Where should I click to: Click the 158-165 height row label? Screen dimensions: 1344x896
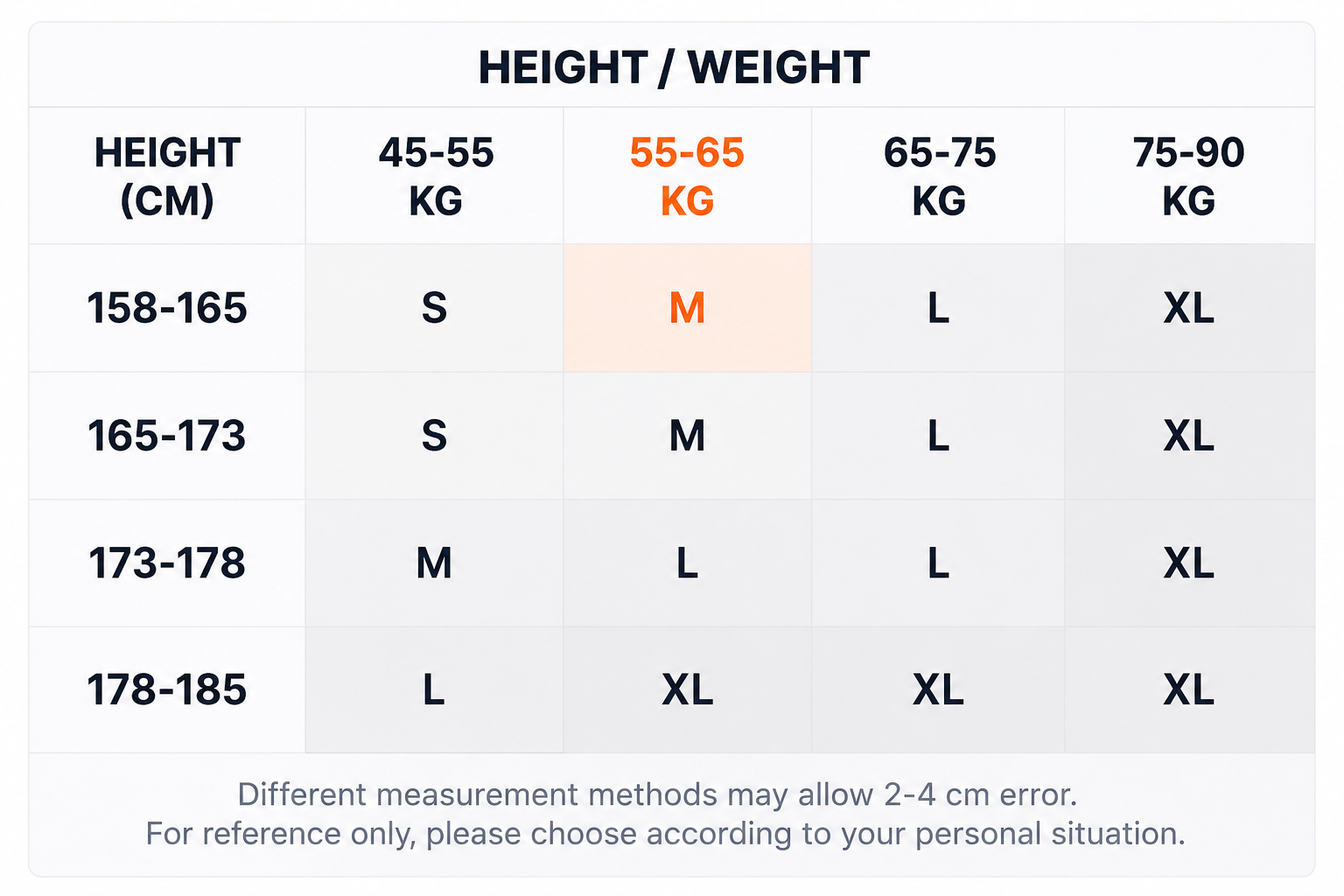167,308
